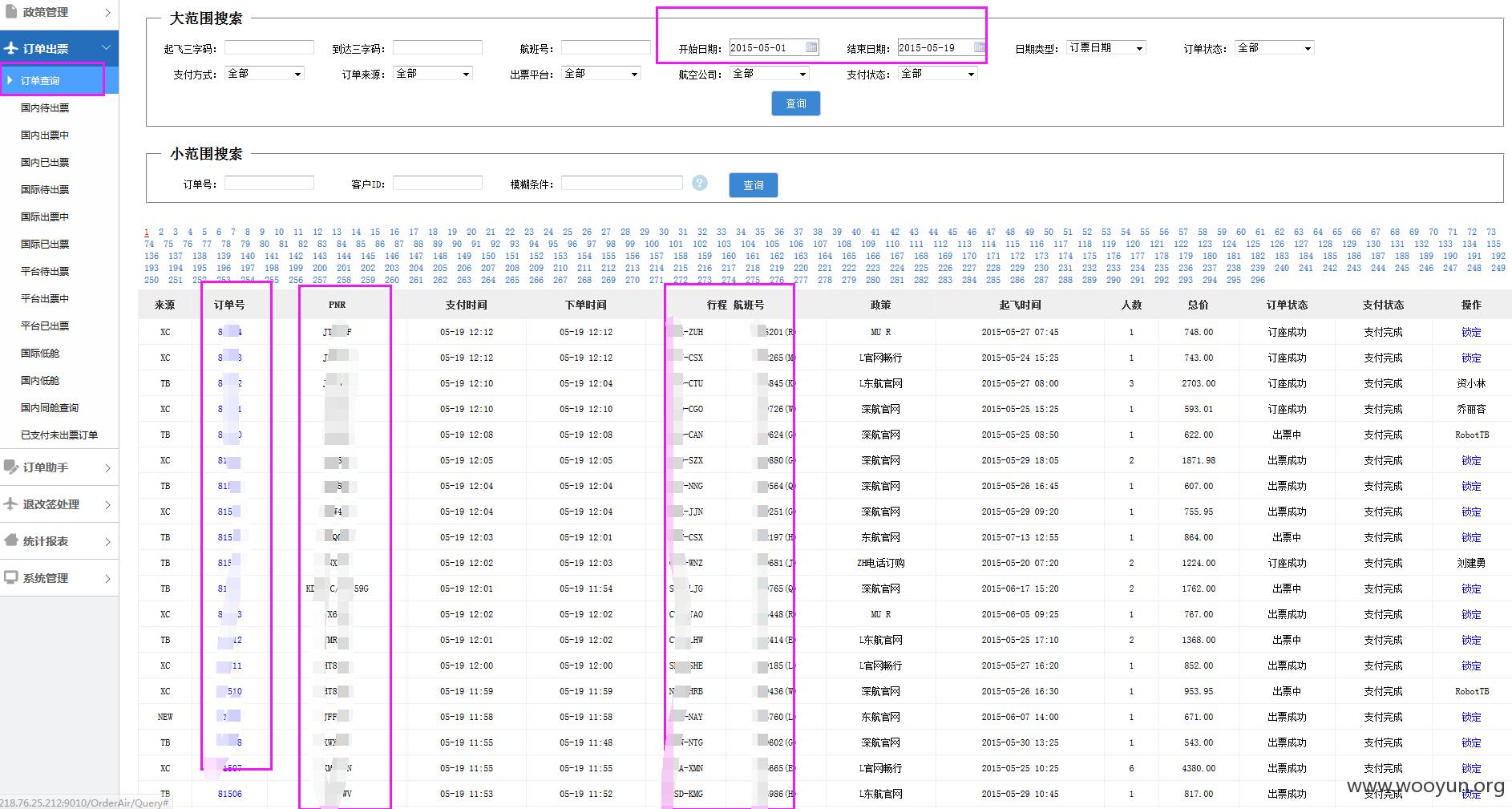Go to results page 296
1512x809 pixels.
pos(1258,280)
